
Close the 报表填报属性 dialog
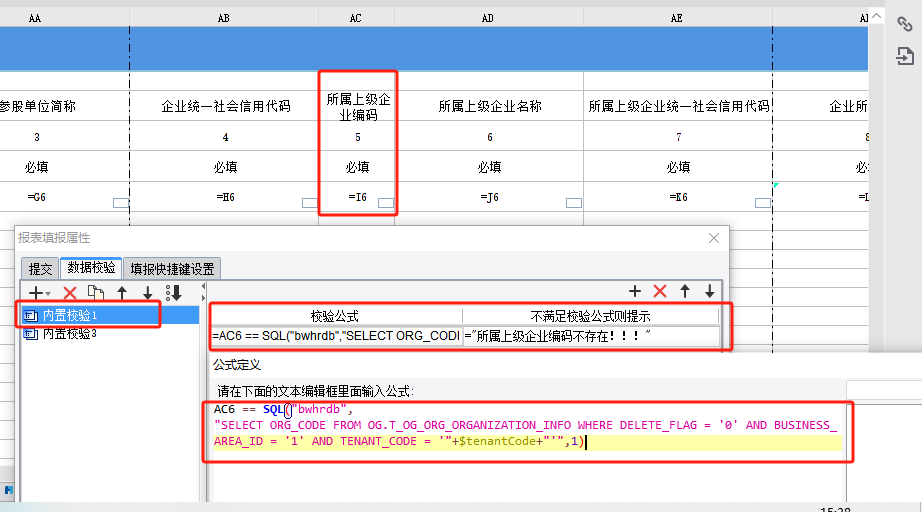pos(714,238)
